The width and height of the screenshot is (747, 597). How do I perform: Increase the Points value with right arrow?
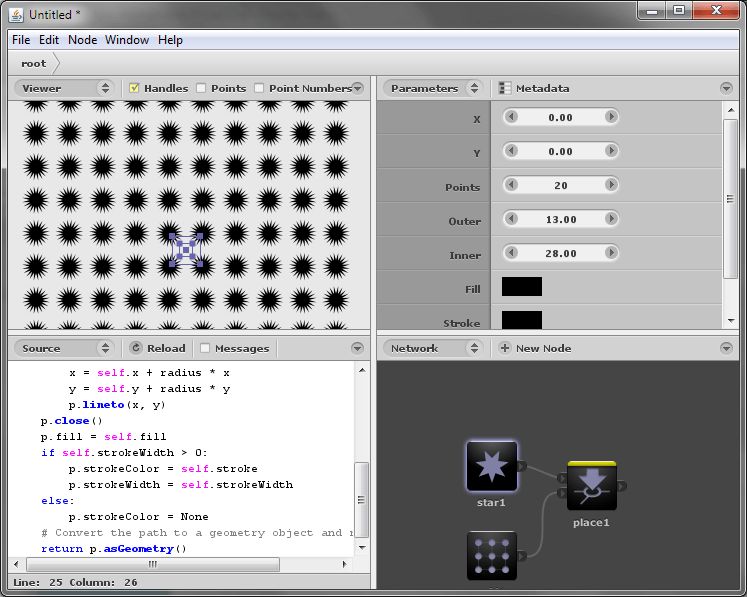click(611, 185)
